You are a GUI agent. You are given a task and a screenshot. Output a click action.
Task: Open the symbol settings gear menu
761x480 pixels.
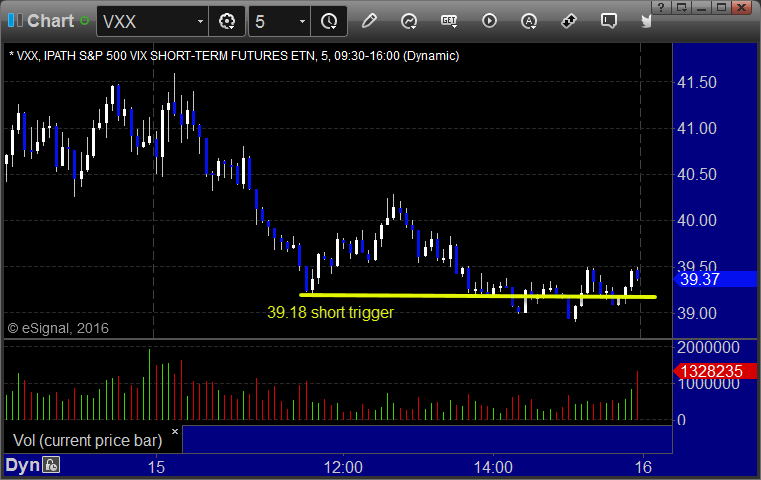pyautogui.click(x=227, y=21)
